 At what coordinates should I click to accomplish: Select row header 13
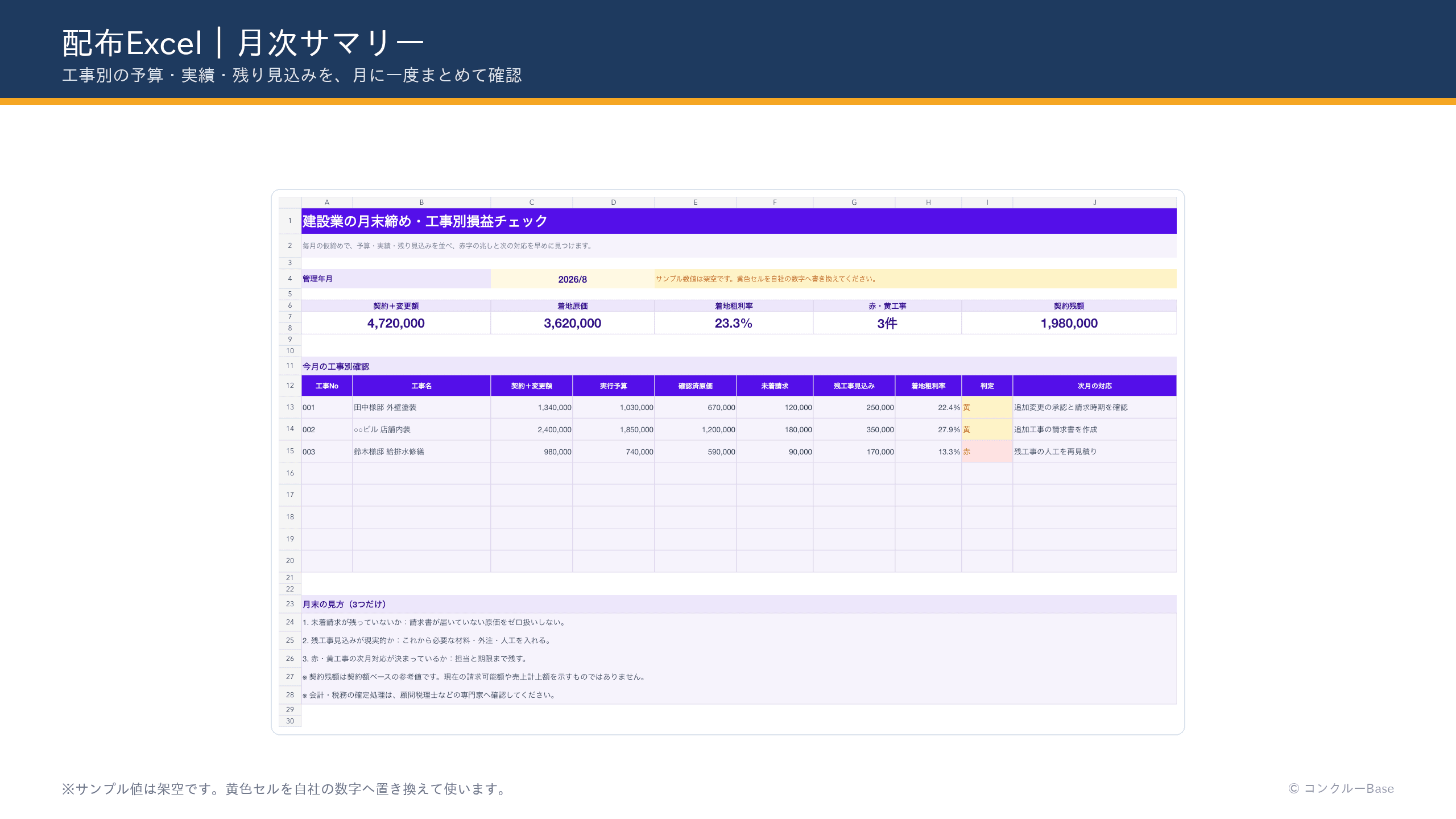point(290,407)
